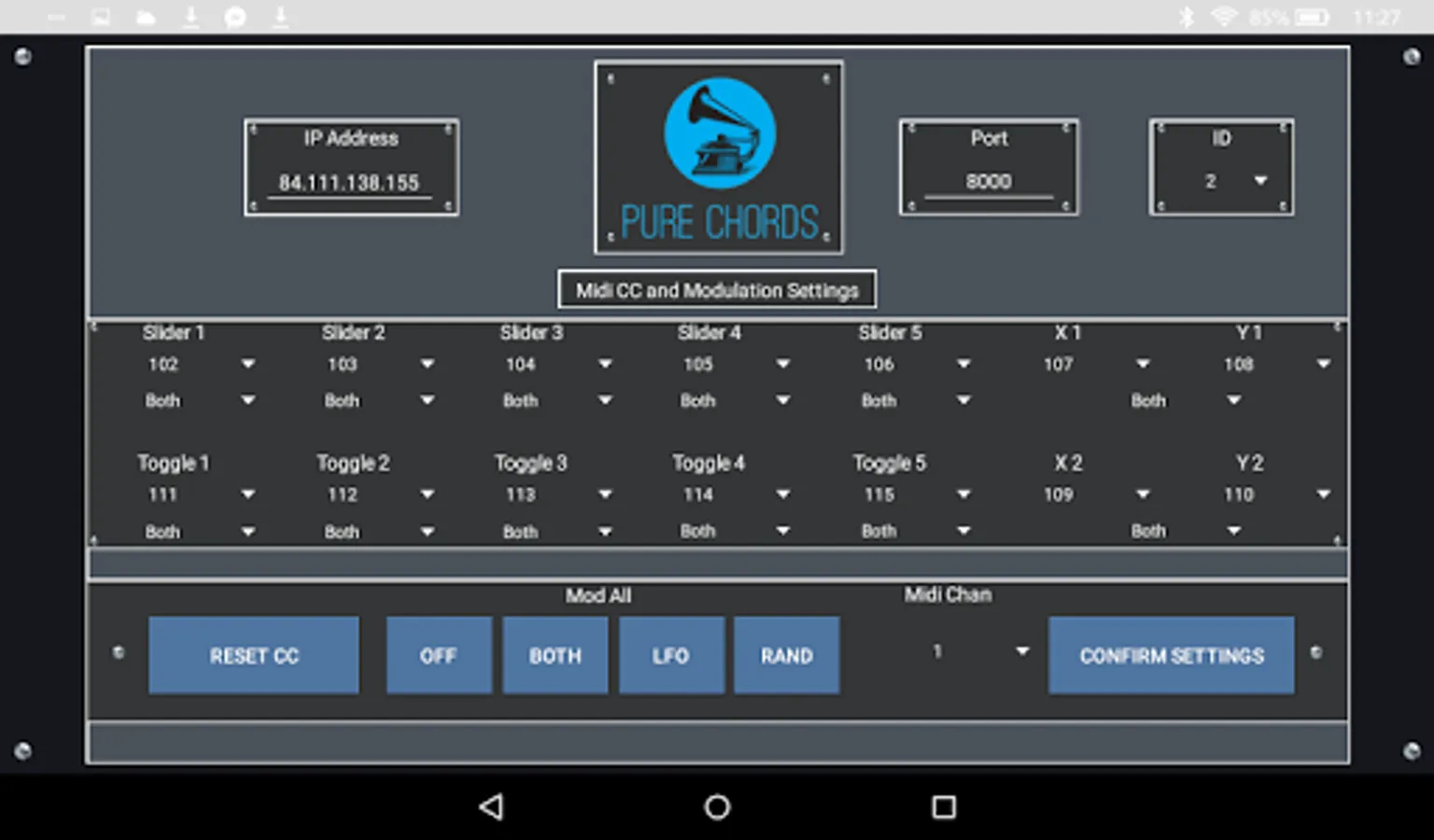
Task: Set Mod All to BOTH
Action: 555,655
